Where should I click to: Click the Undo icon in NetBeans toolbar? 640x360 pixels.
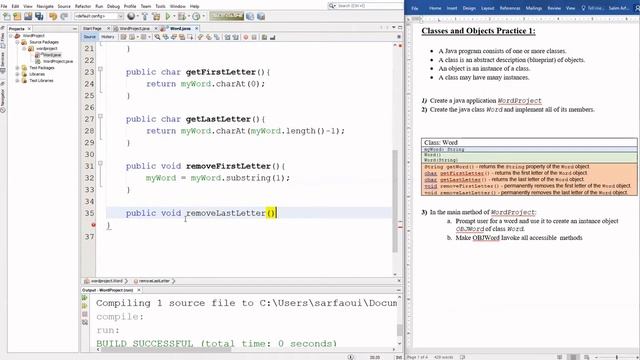click(53, 16)
